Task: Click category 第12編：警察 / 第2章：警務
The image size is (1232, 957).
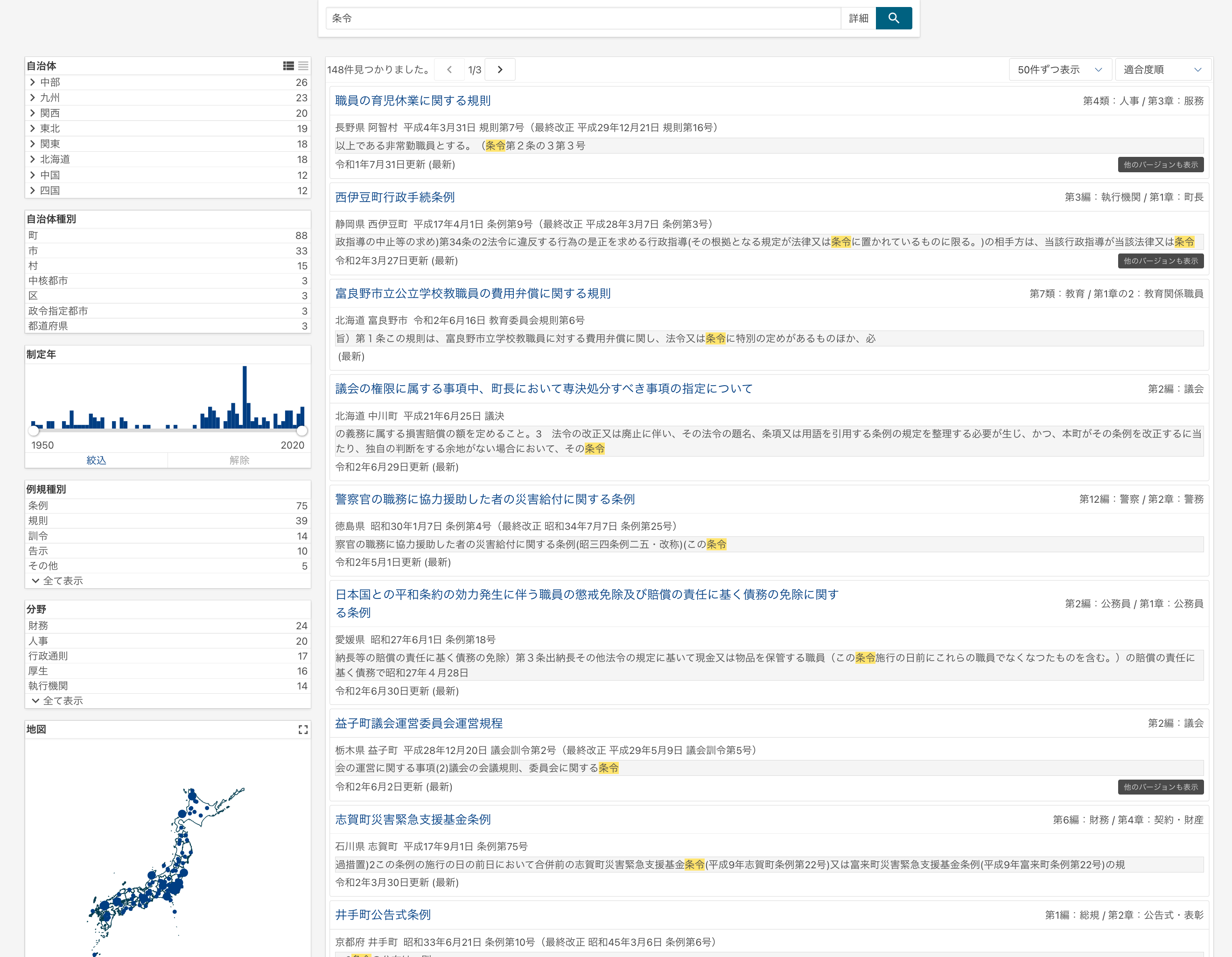Action: 1141,500
